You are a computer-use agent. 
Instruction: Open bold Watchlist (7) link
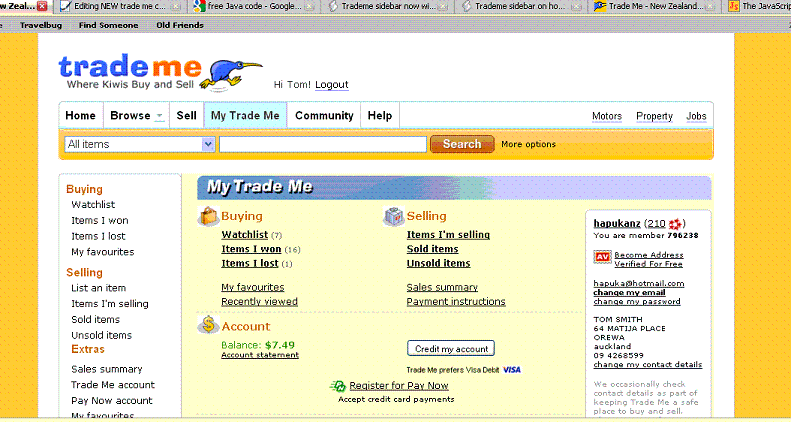pos(245,234)
